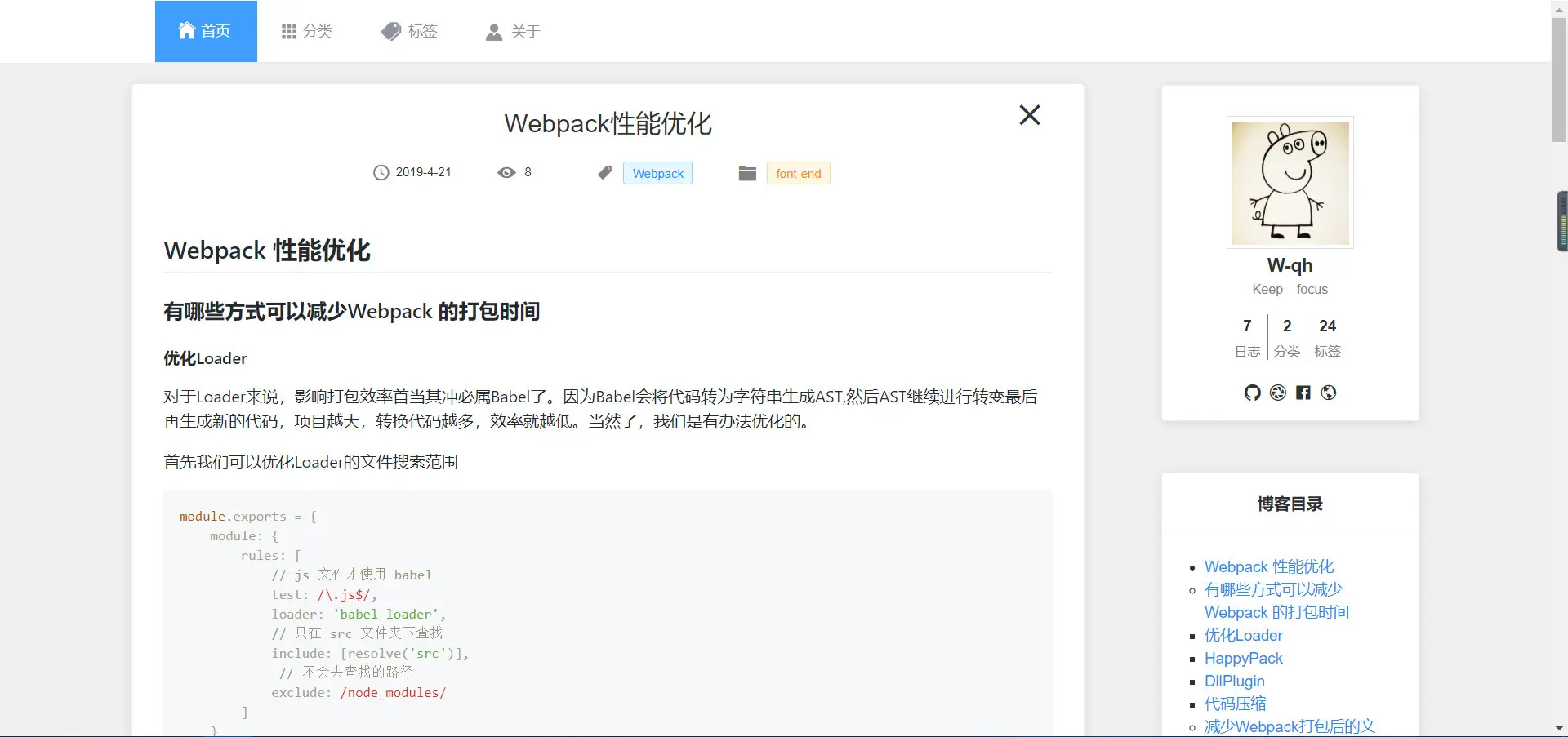Click the article title Webpack性能优化
The width and height of the screenshot is (1568, 737).
608,123
